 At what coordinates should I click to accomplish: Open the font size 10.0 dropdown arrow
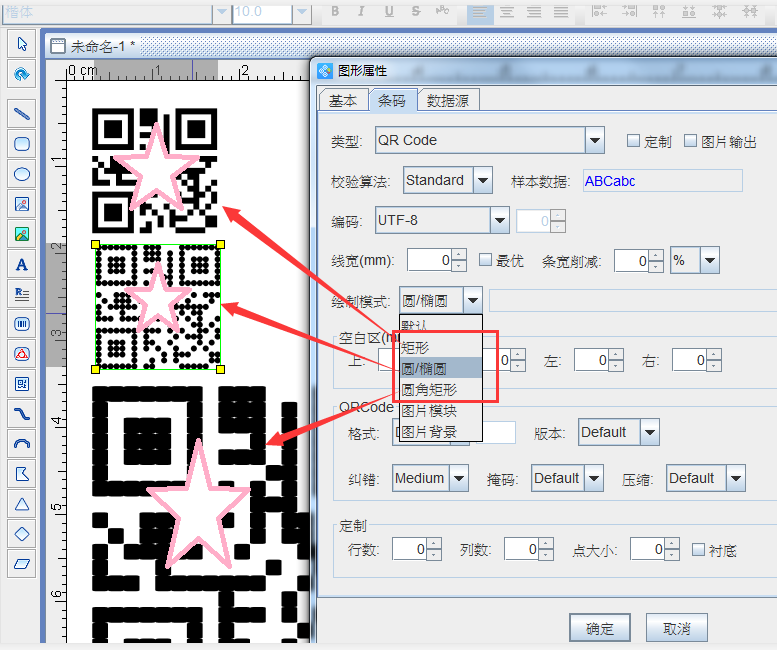pyautogui.click(x=301, y=12)
